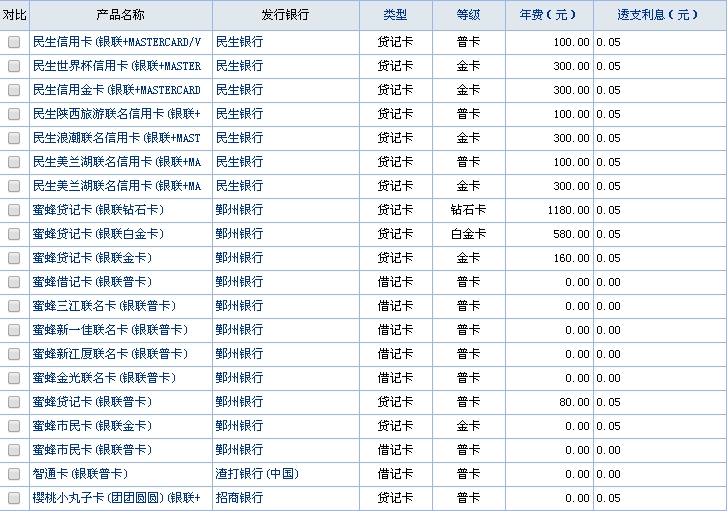Tick the compare box for 蜜蜂新江厦联名卡
This screenshot has height=511, width=728.
tap(14, 354)
